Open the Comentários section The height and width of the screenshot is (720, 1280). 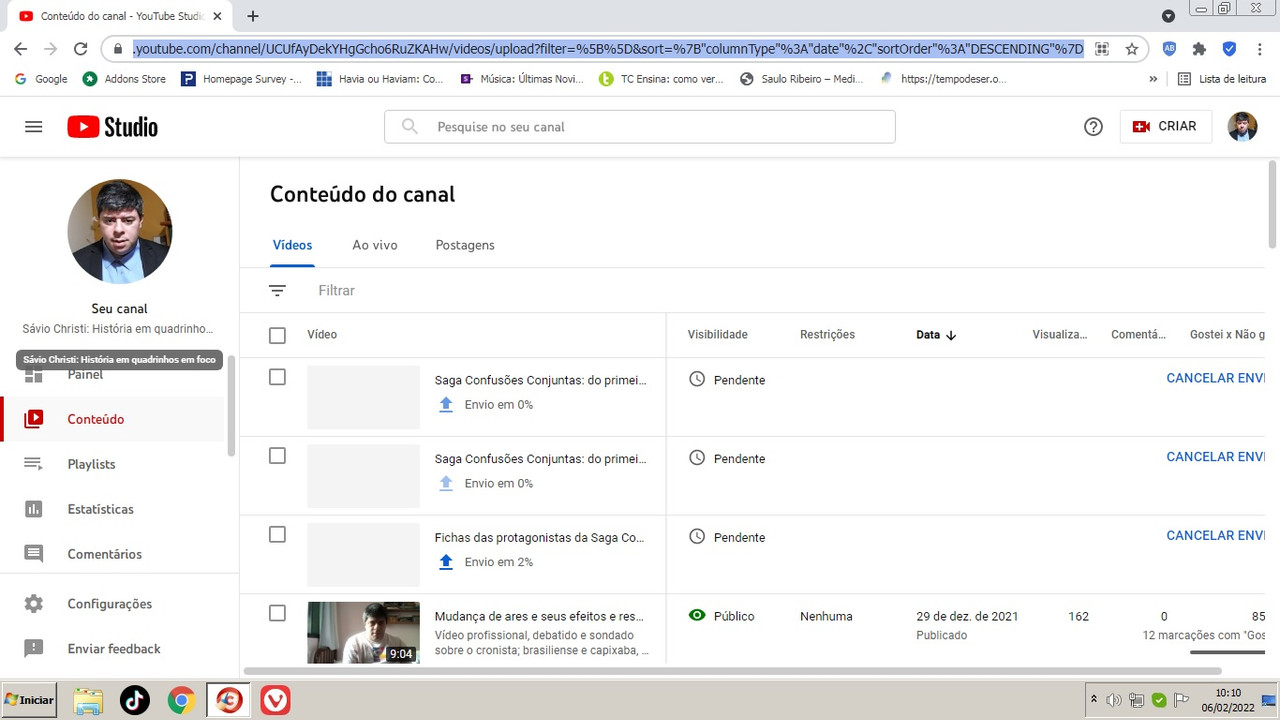[x=103, y=554]
